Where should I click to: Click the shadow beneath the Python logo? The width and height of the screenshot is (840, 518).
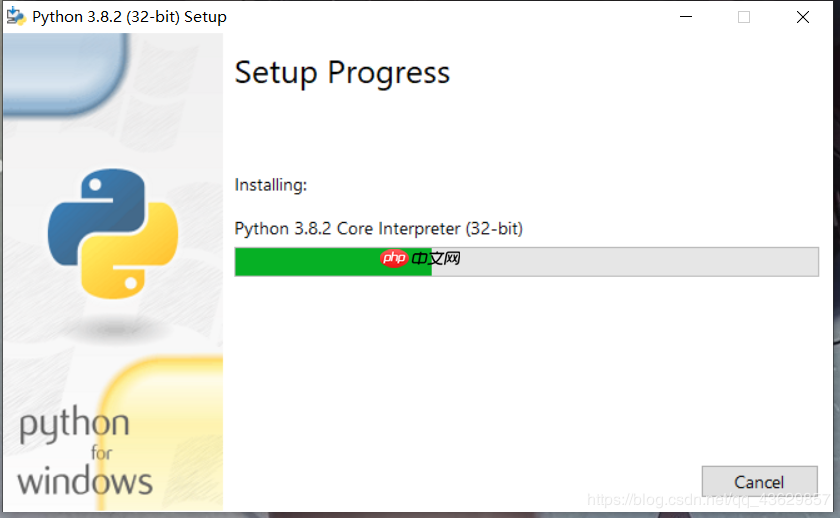click(113, 327)
